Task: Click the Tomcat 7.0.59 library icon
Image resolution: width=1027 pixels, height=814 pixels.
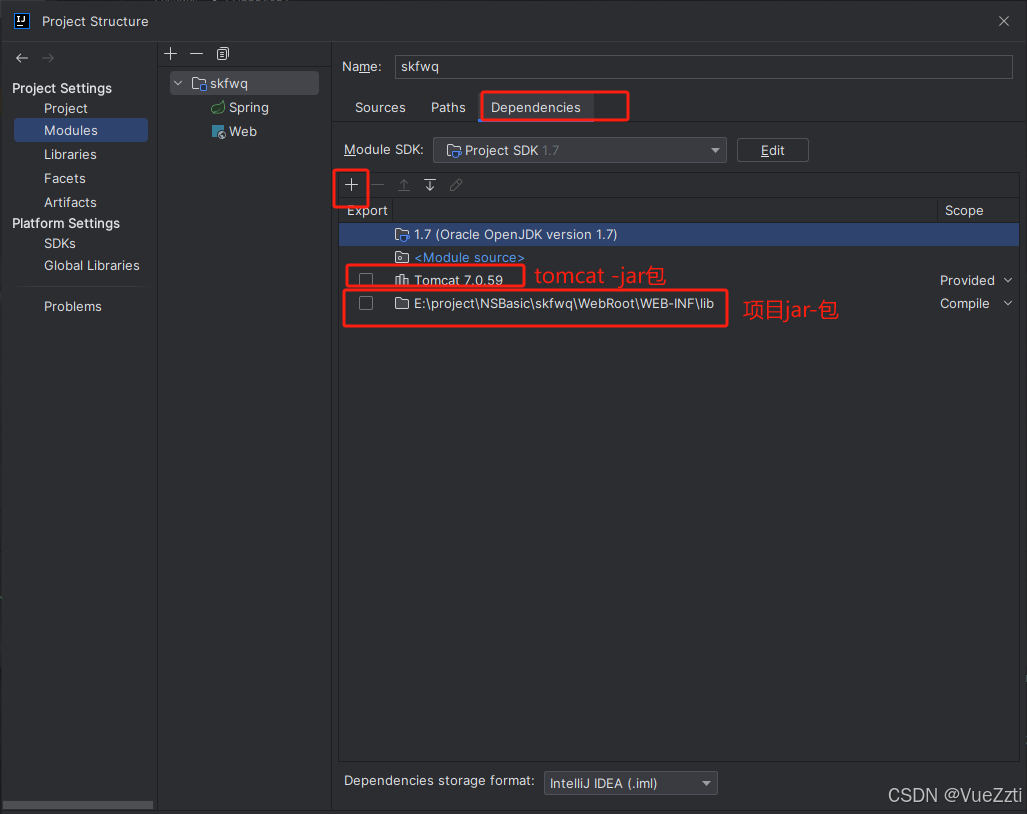Action: click(x=401, y=280)
